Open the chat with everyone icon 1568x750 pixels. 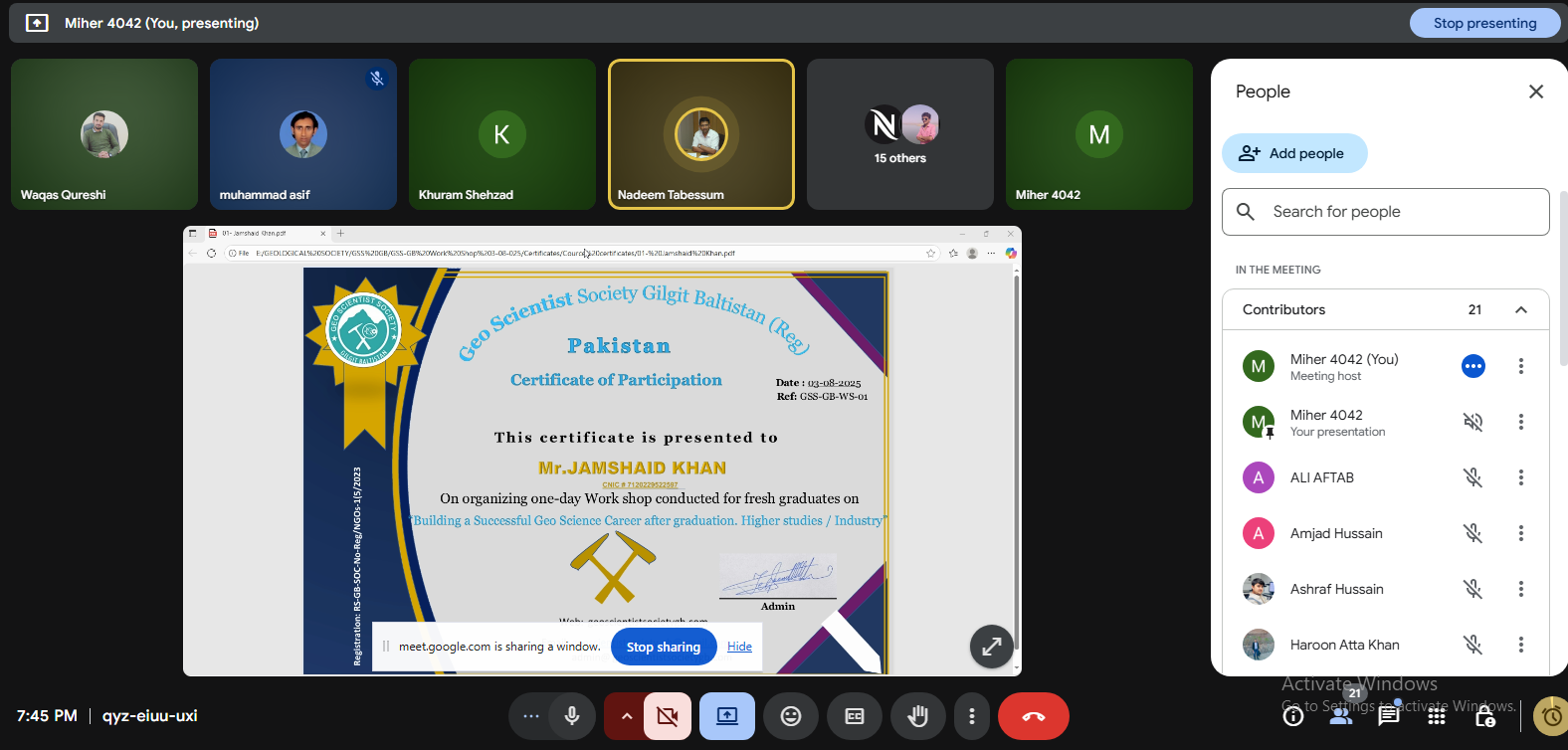[x=1389, y=716]
